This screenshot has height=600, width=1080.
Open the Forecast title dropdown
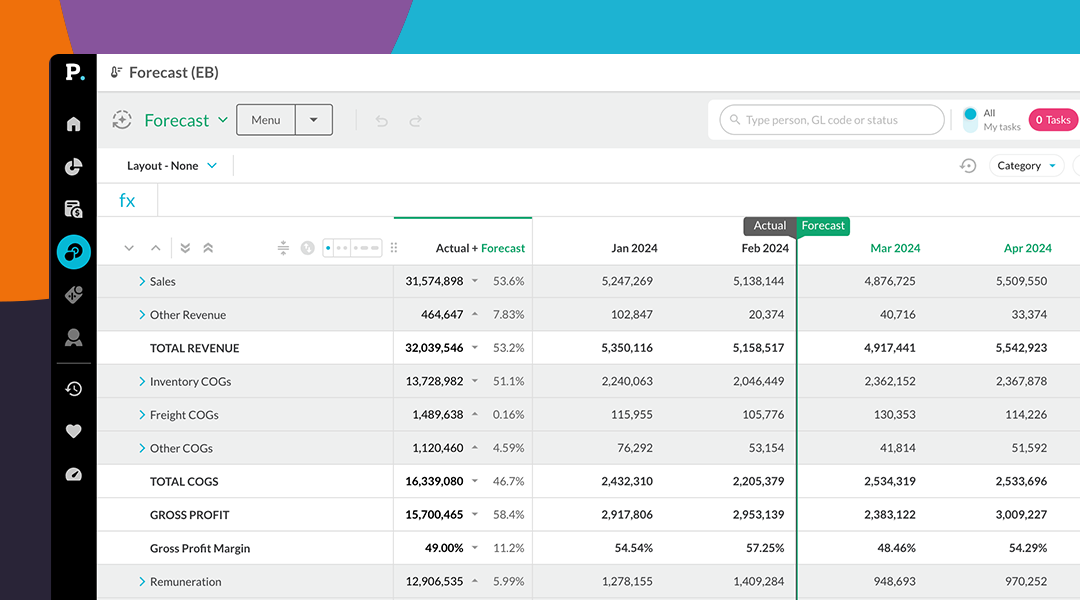(223, 120)
